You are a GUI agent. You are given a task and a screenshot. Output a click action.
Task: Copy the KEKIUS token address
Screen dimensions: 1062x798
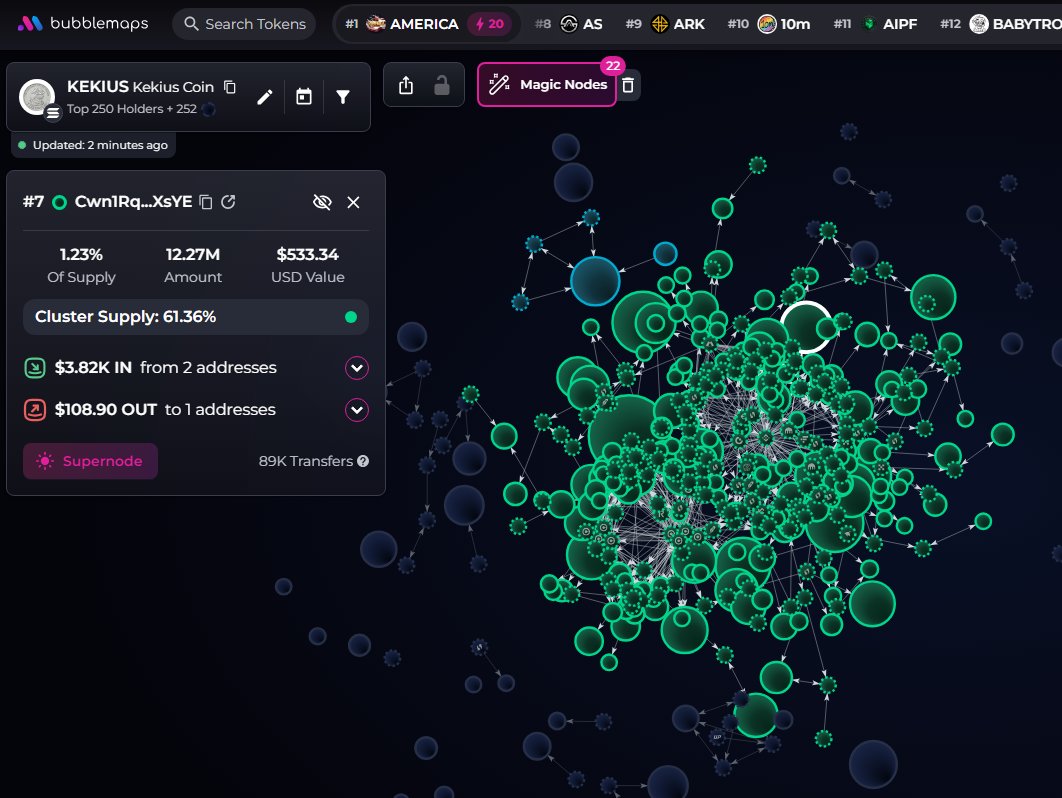point(230,87)
